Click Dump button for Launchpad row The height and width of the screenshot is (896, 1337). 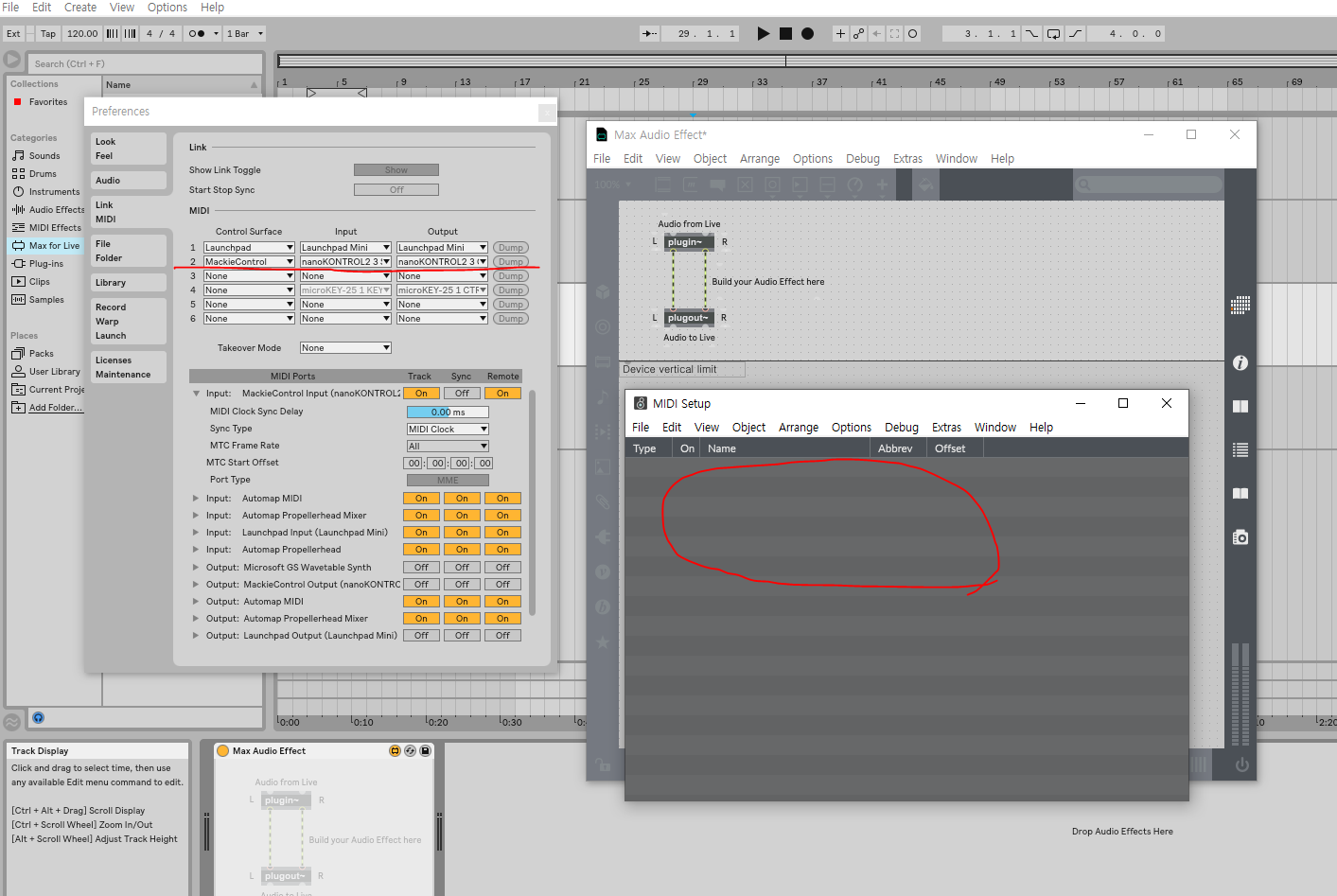point(511,247)
